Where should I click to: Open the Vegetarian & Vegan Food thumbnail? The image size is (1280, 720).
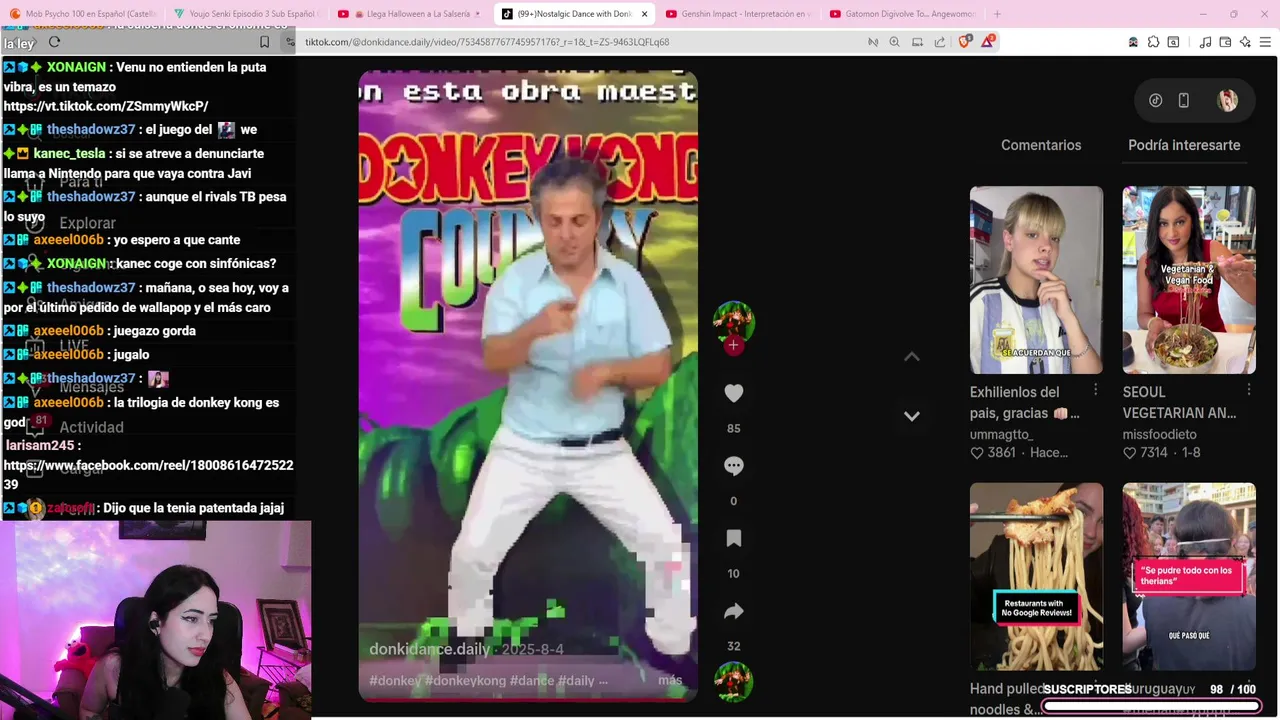pyautogui.click(x=1189, y=280)
